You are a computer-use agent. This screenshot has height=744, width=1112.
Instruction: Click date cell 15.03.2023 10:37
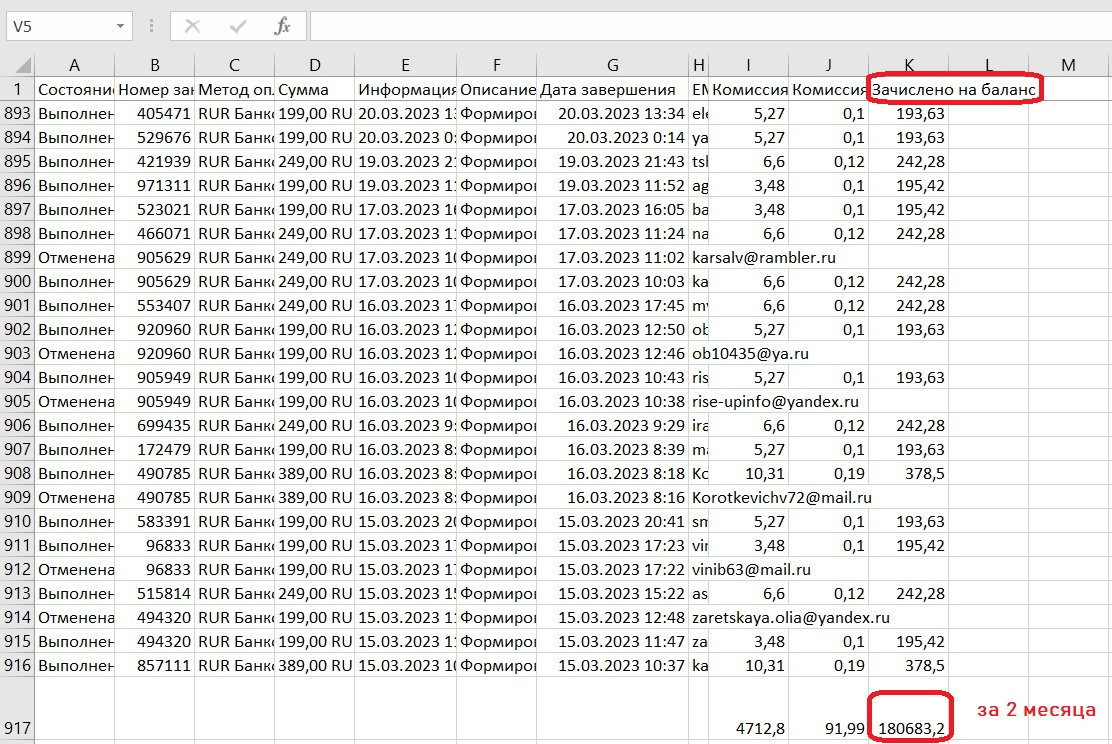613,665
